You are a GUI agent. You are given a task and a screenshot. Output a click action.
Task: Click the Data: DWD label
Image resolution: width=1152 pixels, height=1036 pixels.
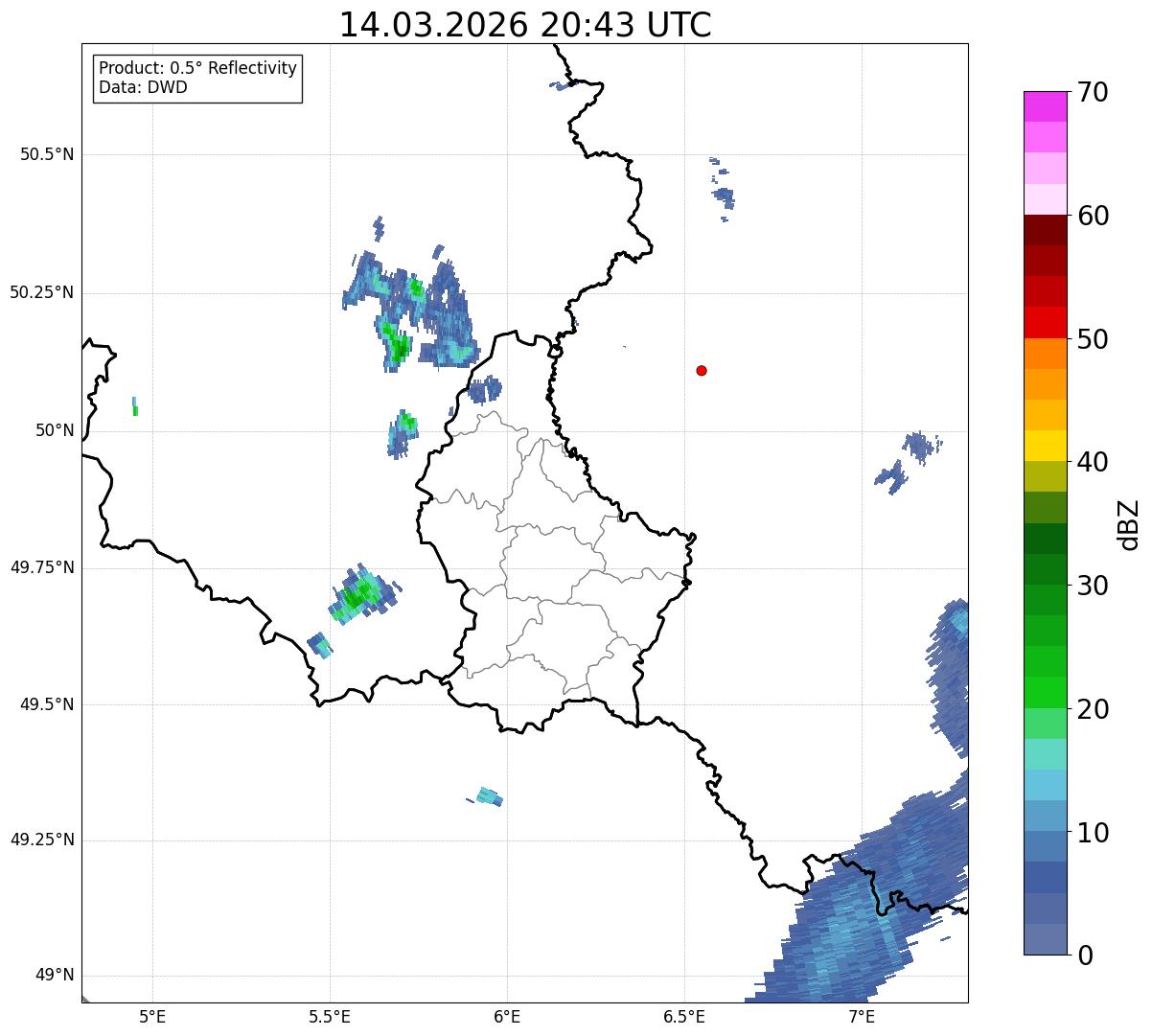143,87
